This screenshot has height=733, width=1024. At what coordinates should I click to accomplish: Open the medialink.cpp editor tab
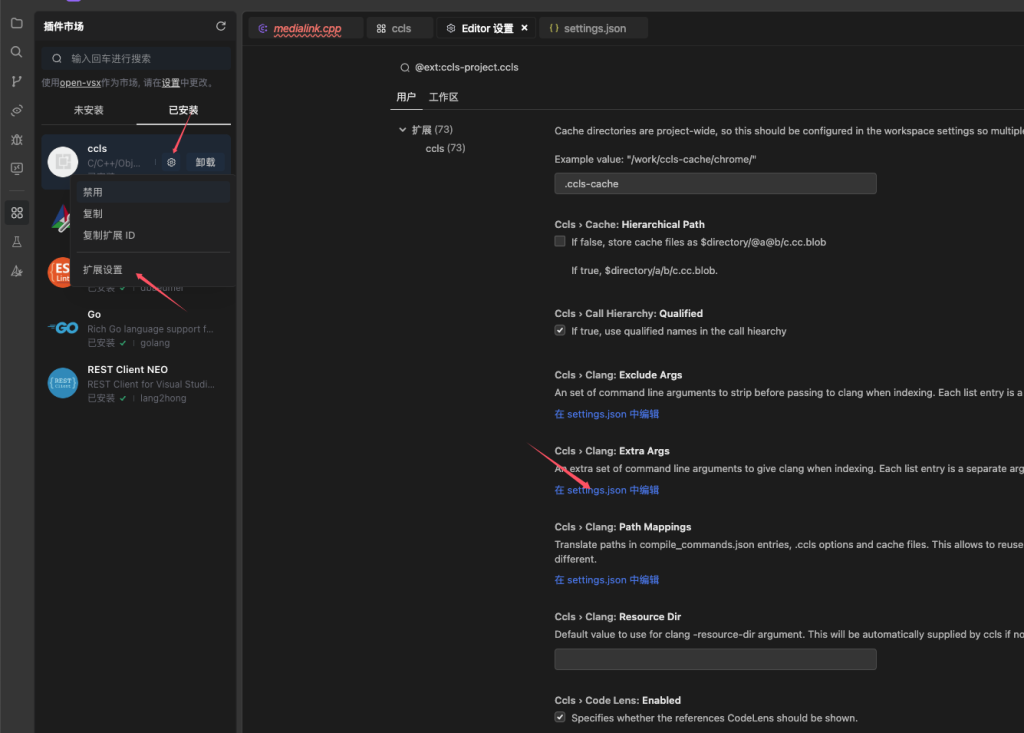(306, 28)
